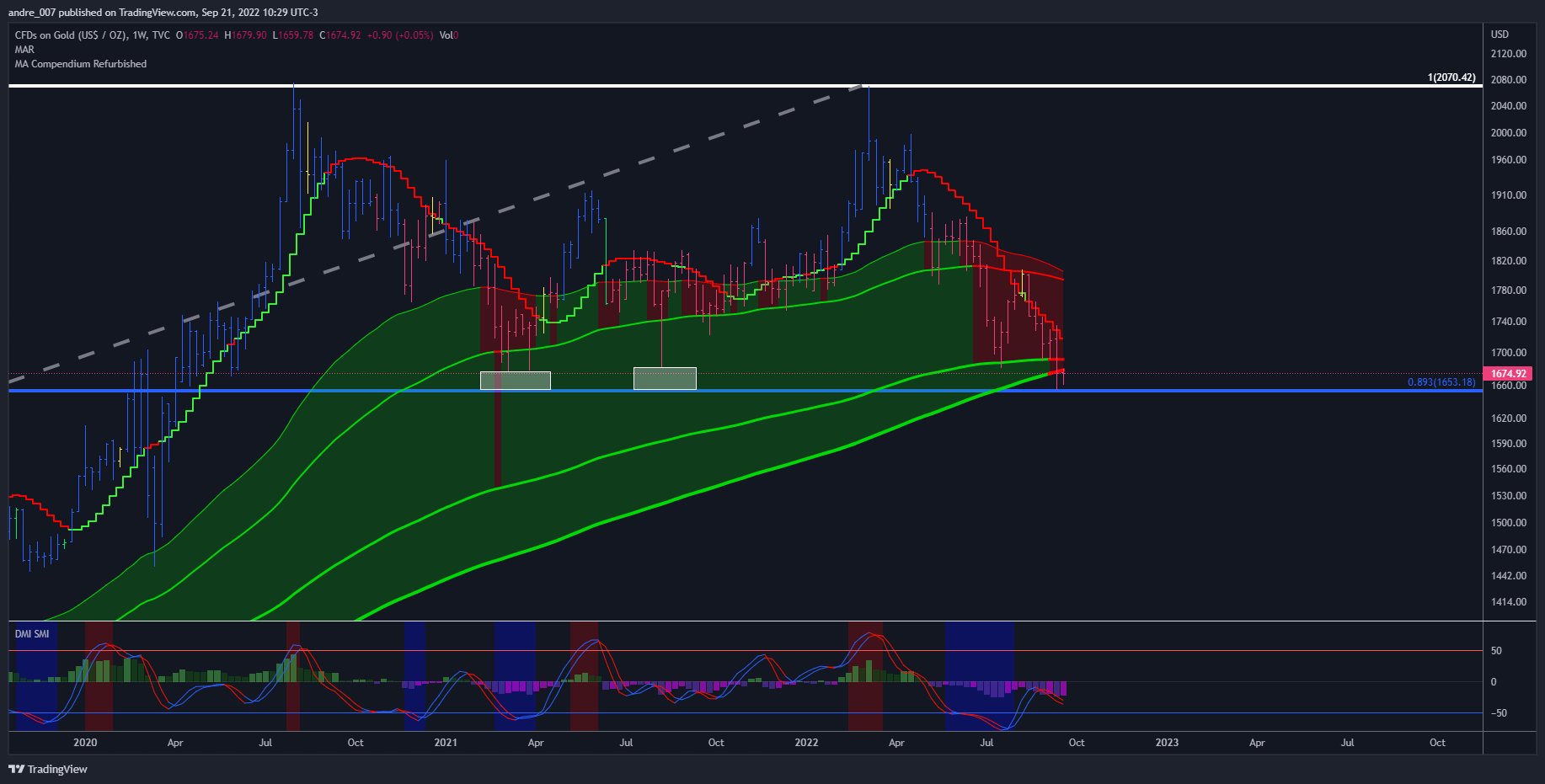Screen dimensions: 1545x784
Task: Click the 2000.00 price axis label
Action: 1508,133
